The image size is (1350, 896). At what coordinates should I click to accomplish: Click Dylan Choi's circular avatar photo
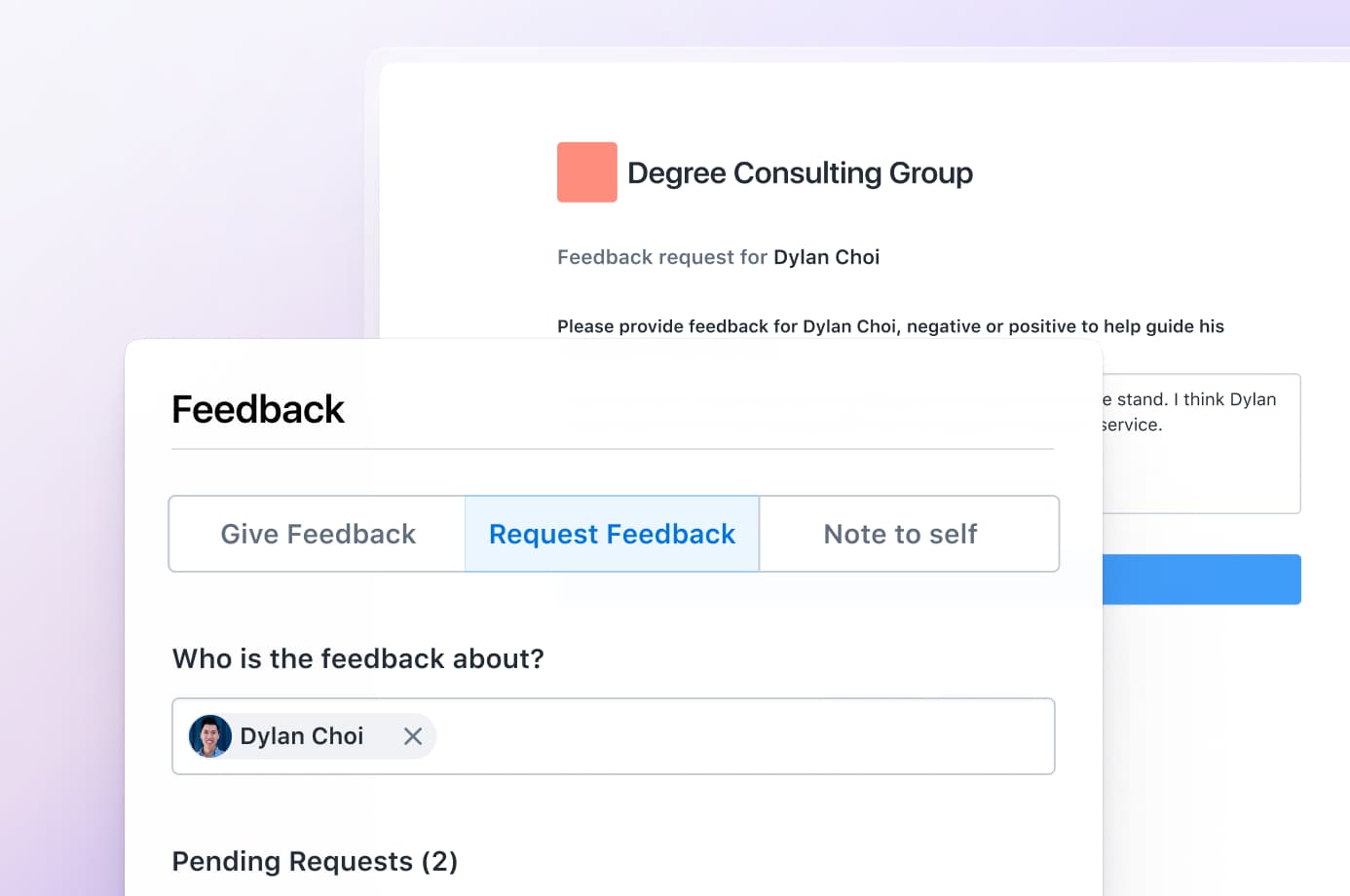209,736
